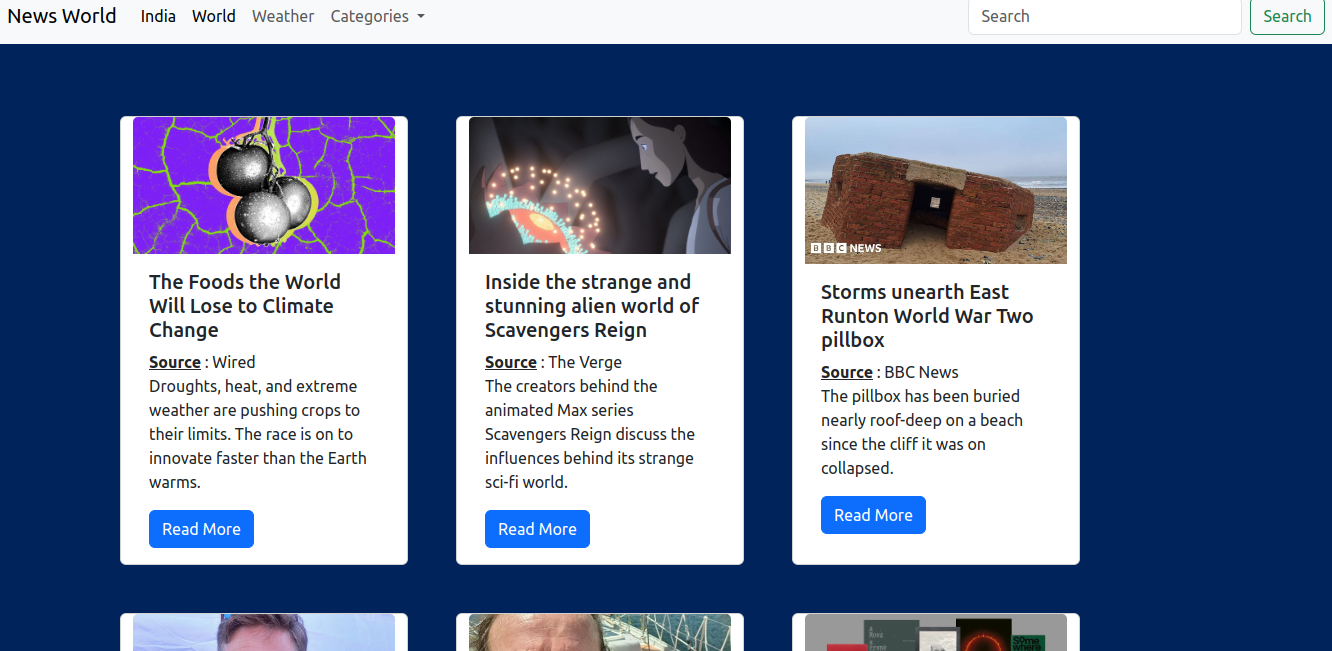The image size is (1332, 651).
Task: Read More on East Runton pillbox story
Action: [x=873, y=515]
